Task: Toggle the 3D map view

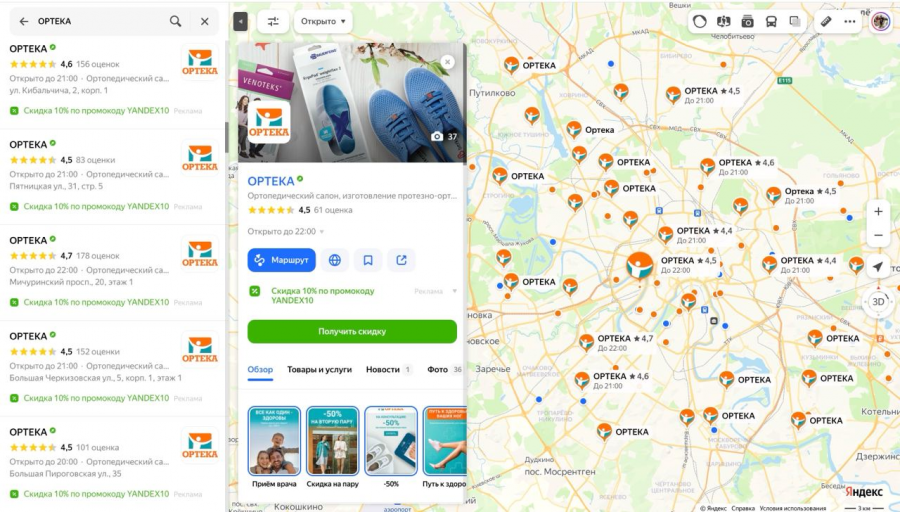Action: (x=878, y=301)
